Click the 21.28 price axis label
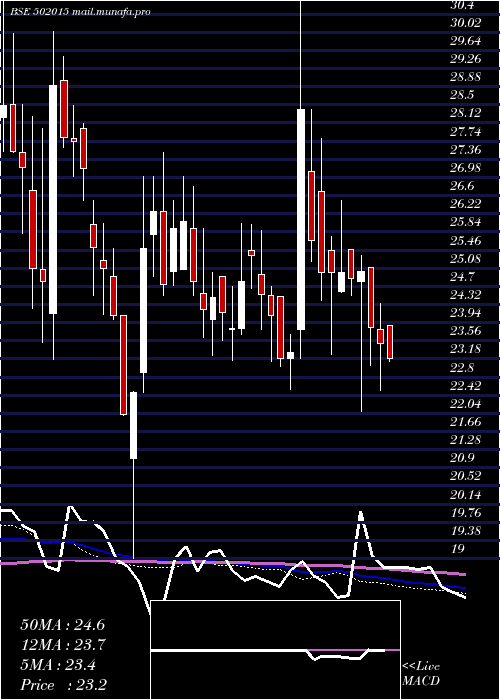Image resolution: width=500 pixels, height=700 pixels. pyautogui.click(x=465, y=439)
